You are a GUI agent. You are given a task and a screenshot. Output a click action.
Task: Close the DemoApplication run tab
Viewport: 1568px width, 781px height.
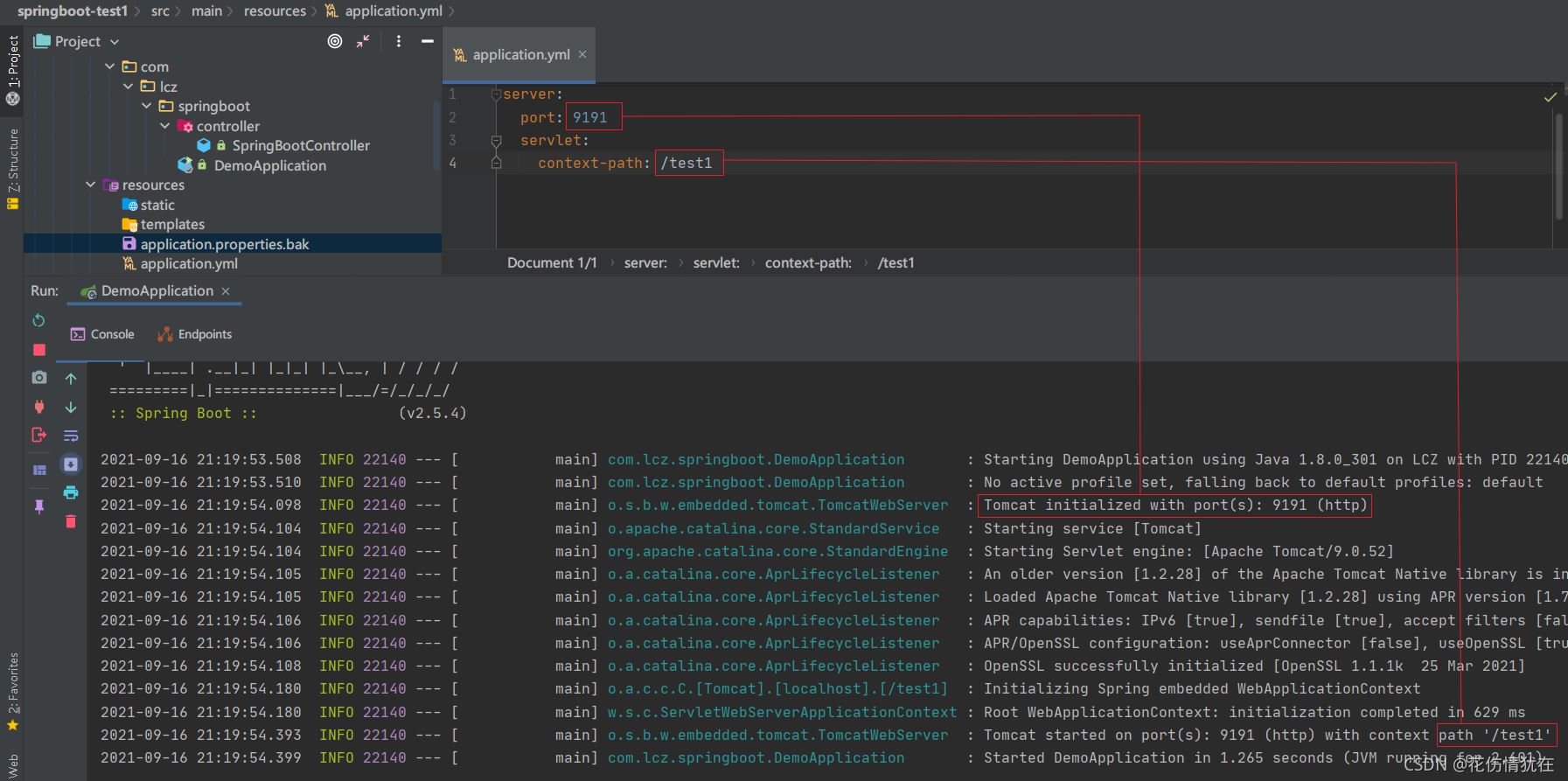point(226,291)
